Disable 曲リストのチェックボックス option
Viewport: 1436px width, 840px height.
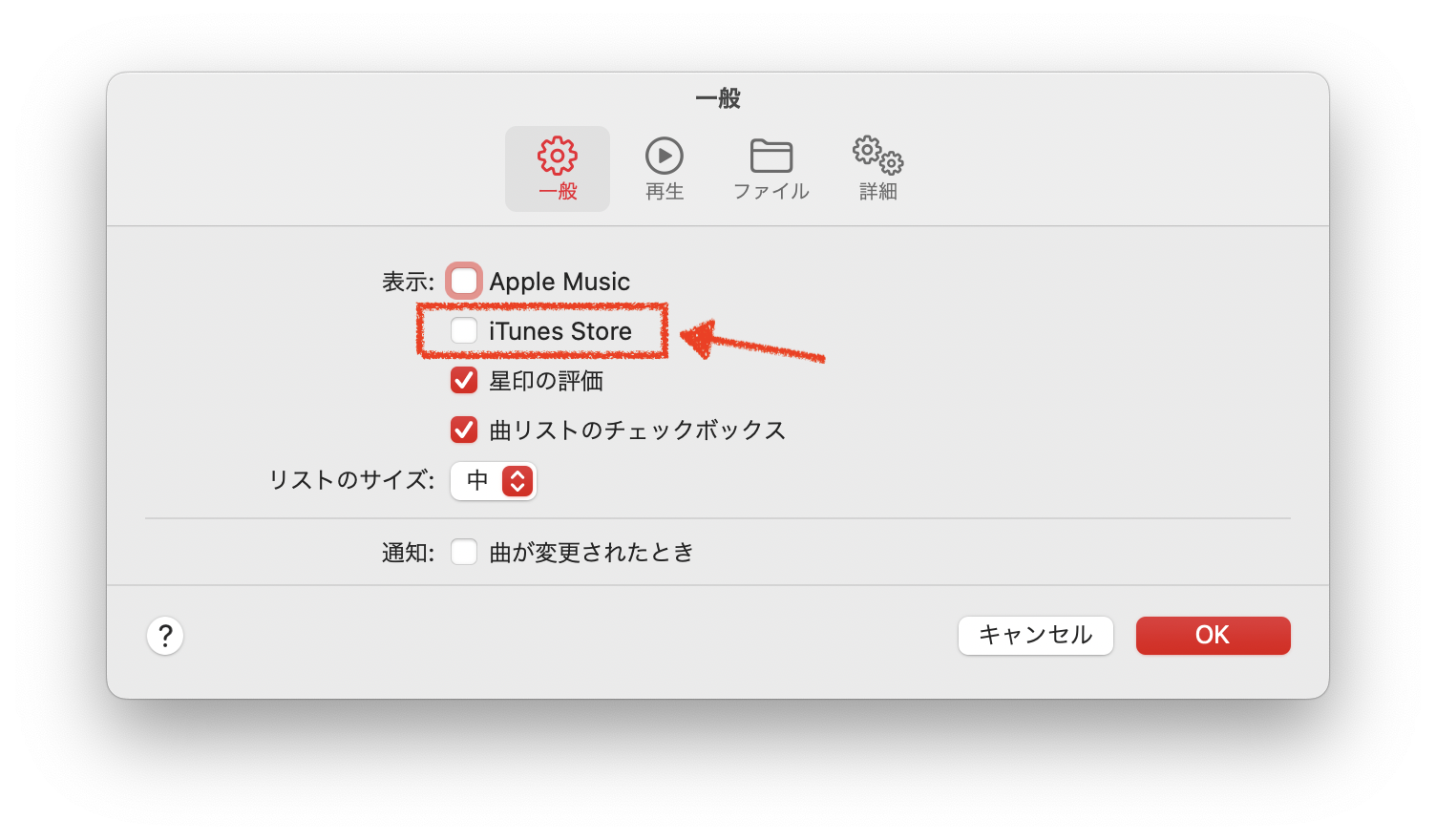tap(464, 430)
